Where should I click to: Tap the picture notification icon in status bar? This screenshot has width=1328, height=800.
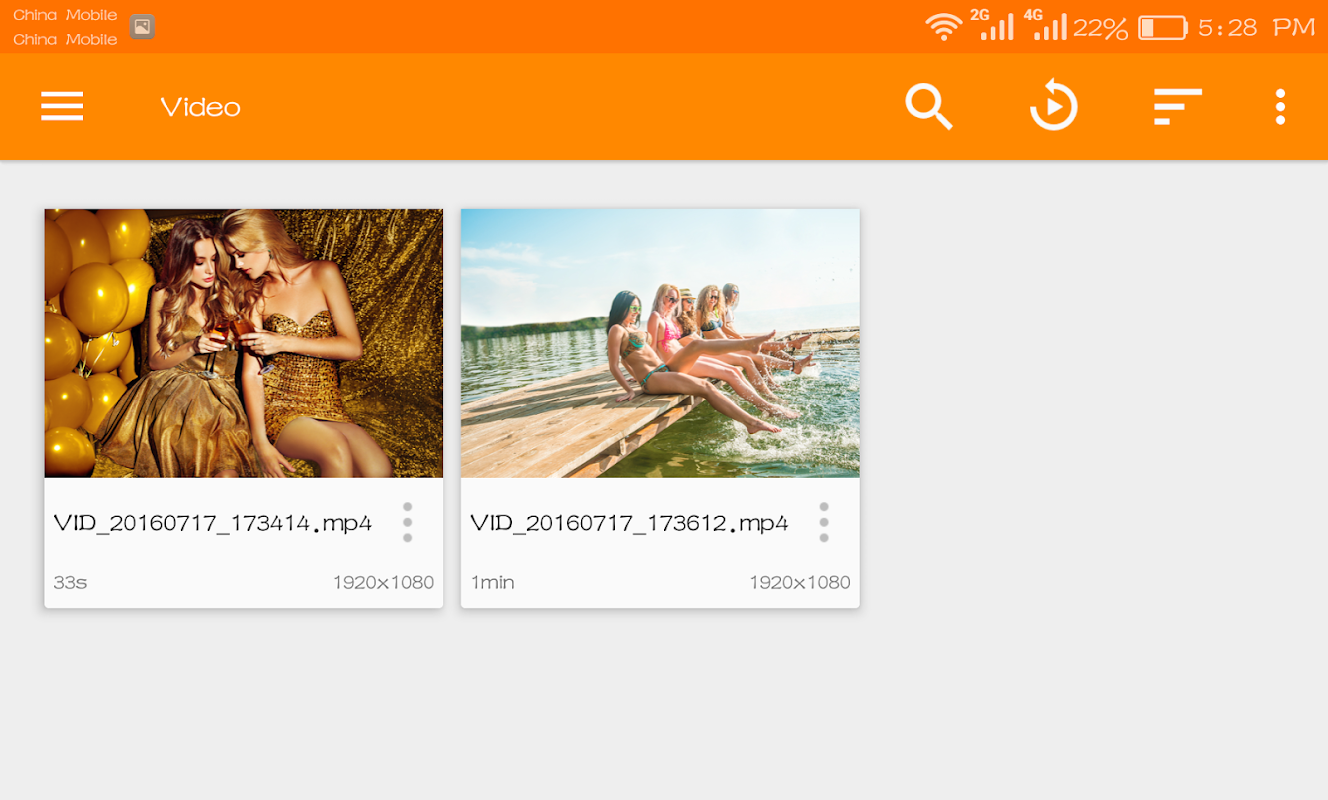coord(142,27)
